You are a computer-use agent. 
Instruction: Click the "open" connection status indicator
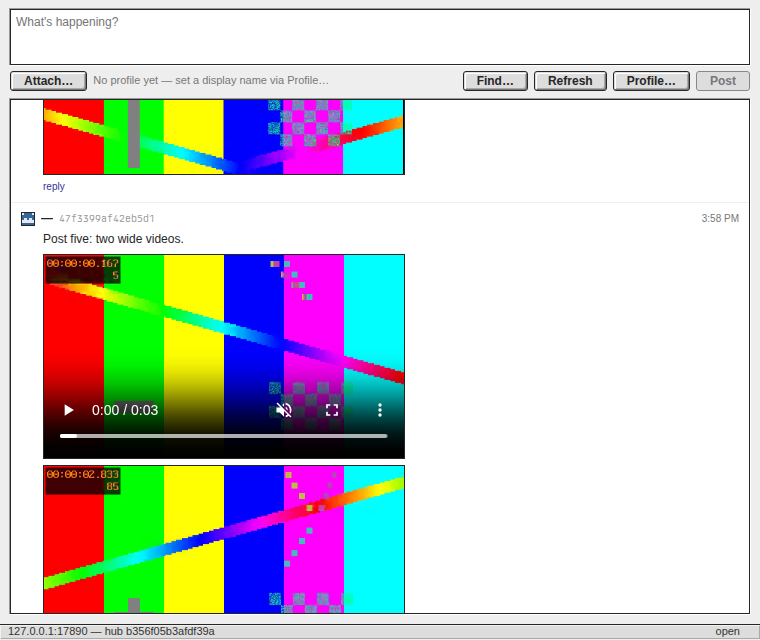(x=727, y=631)
